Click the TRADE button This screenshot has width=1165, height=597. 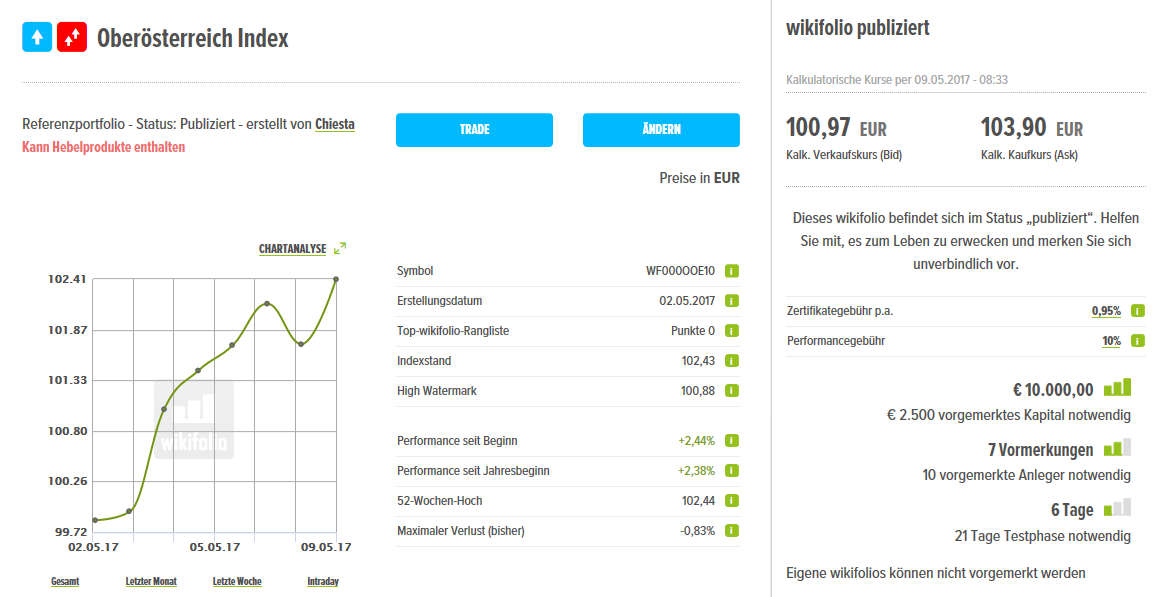[474, 130]
